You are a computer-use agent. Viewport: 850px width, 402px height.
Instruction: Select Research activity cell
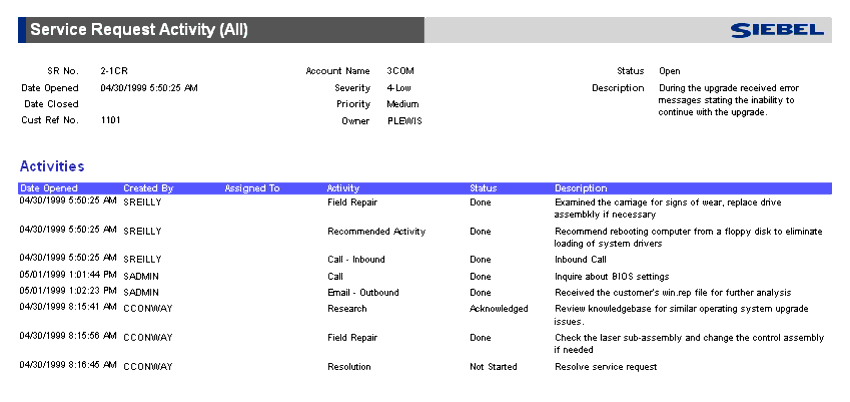tap(347, 309)
